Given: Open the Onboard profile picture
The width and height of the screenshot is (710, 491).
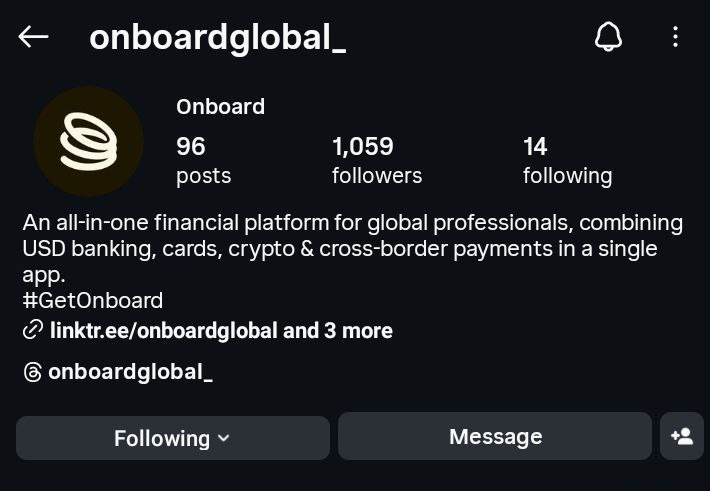Looking at the screenshot, I should pos(88,142).
